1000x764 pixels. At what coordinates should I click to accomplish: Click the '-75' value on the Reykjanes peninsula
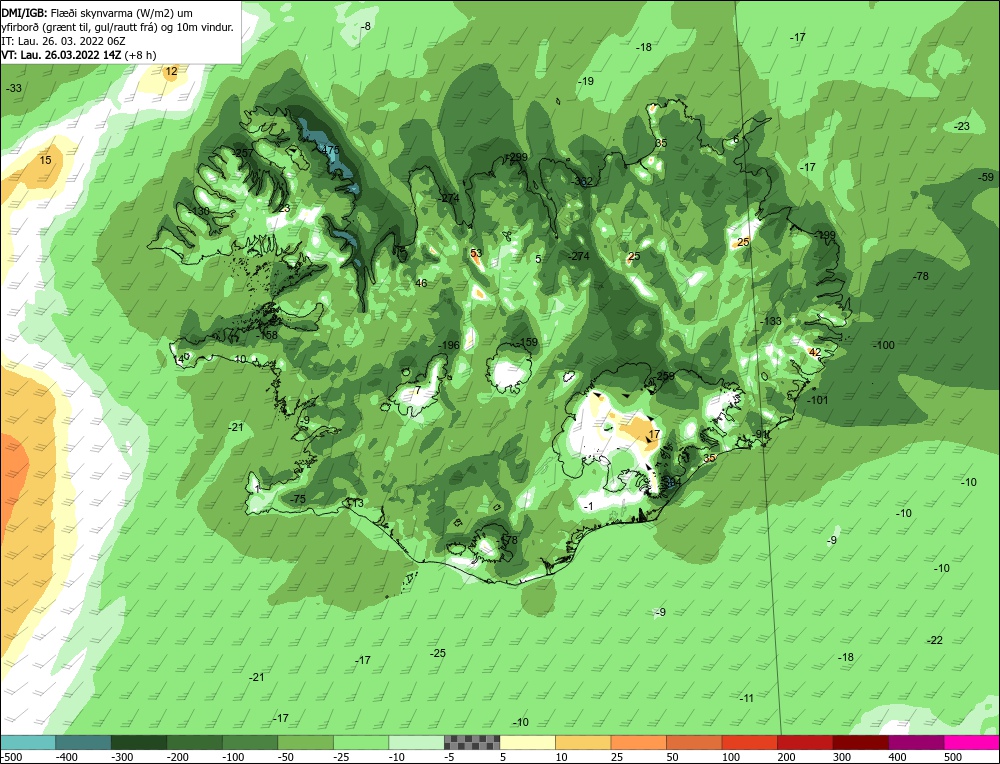coord(298,499)
